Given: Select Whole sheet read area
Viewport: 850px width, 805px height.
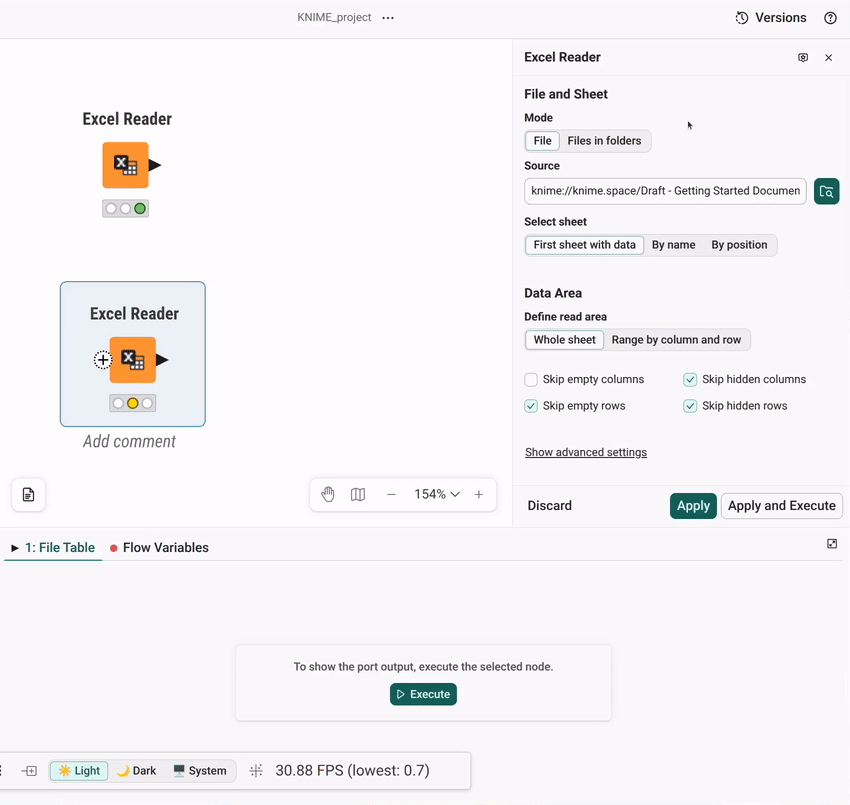Looking at the screenshot, I should 564,340.
